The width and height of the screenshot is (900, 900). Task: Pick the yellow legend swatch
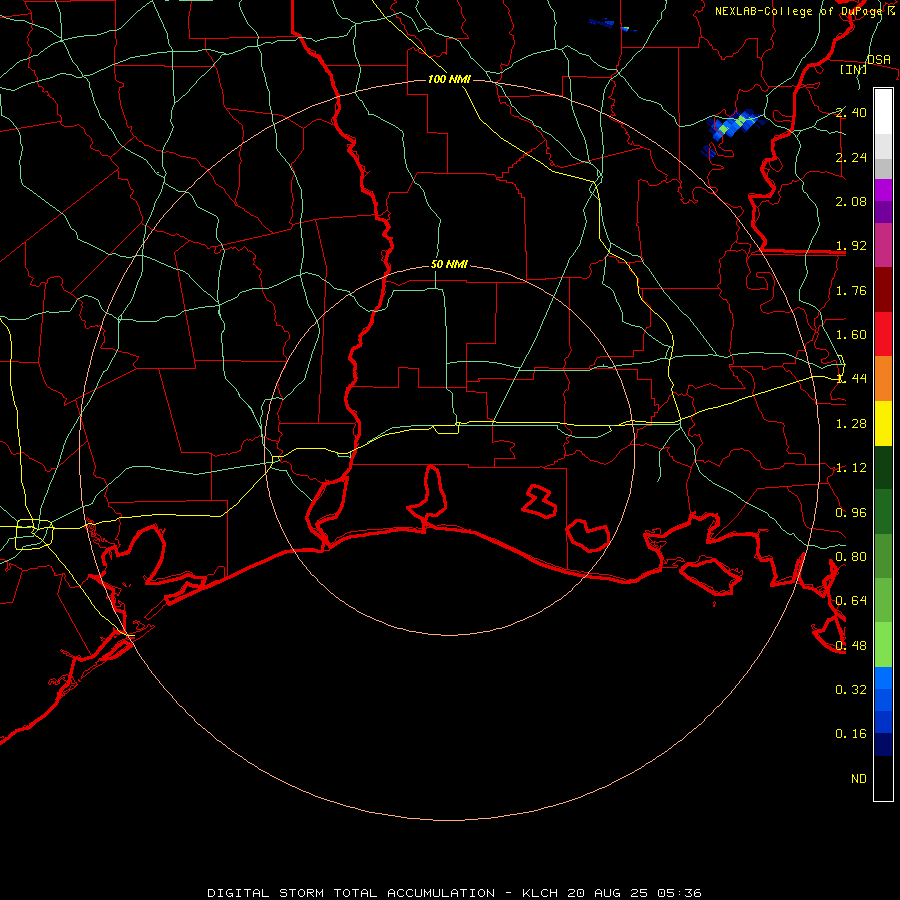coord(883,423)
